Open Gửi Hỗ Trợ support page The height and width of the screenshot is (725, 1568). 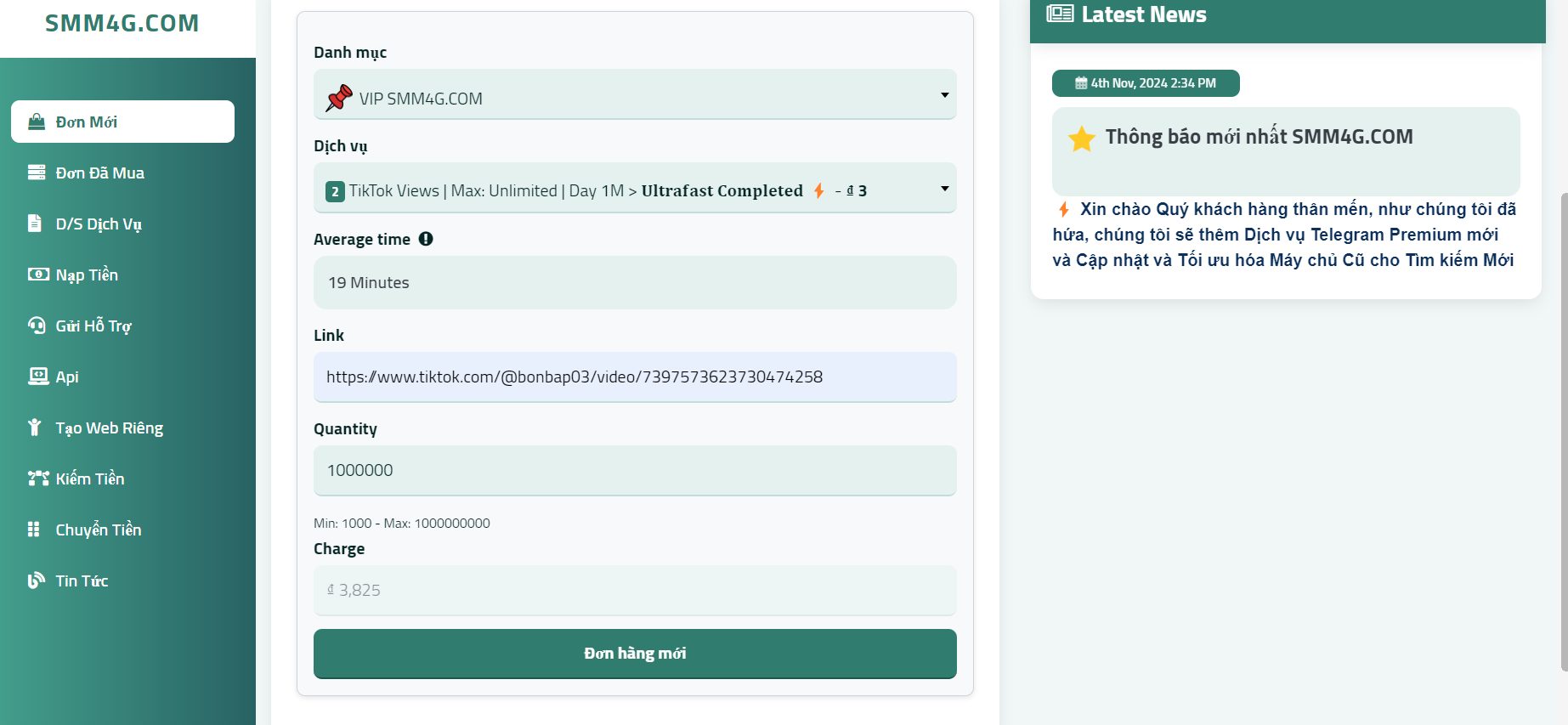[122, 326]
